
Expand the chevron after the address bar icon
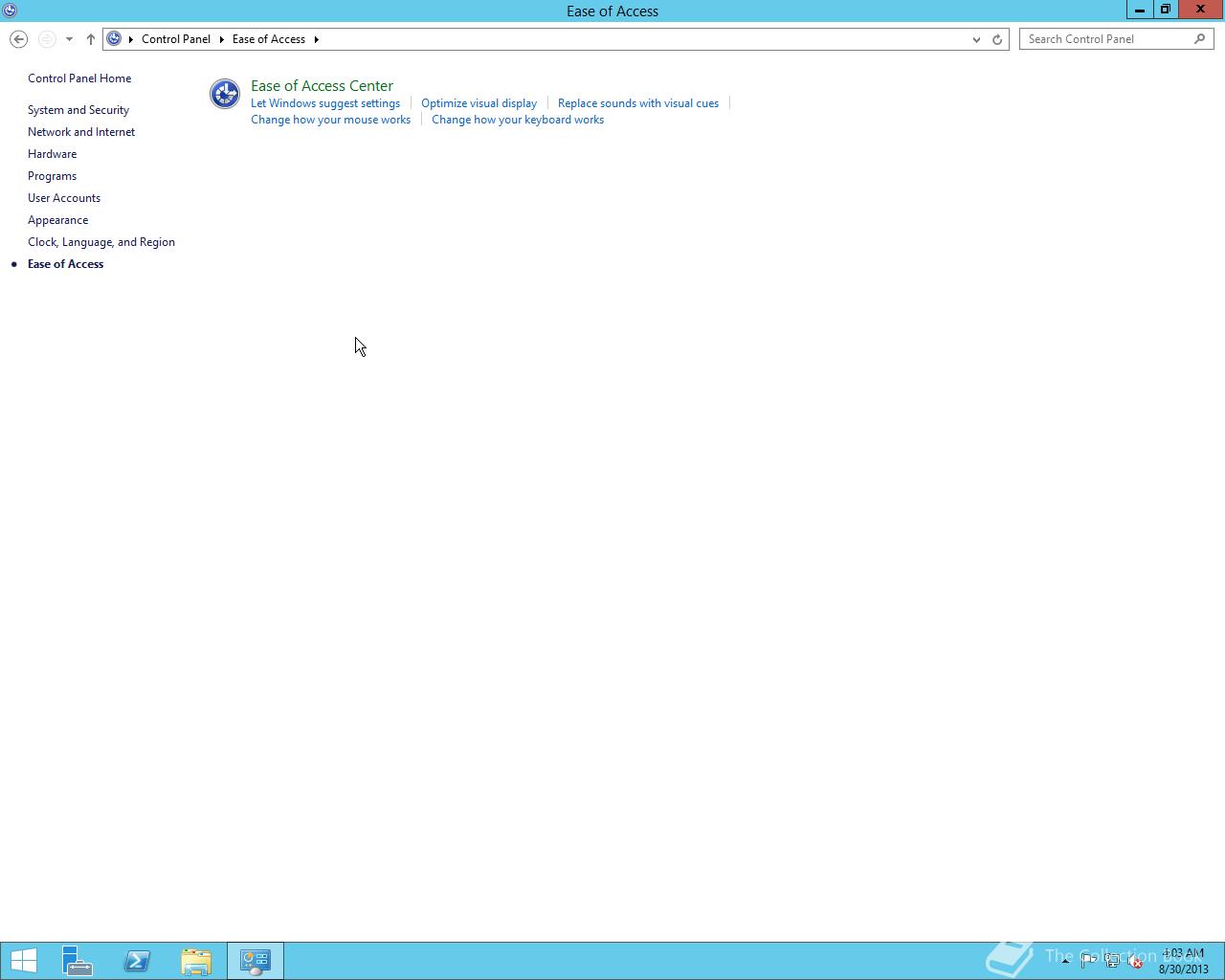click(x=131, y=39)
